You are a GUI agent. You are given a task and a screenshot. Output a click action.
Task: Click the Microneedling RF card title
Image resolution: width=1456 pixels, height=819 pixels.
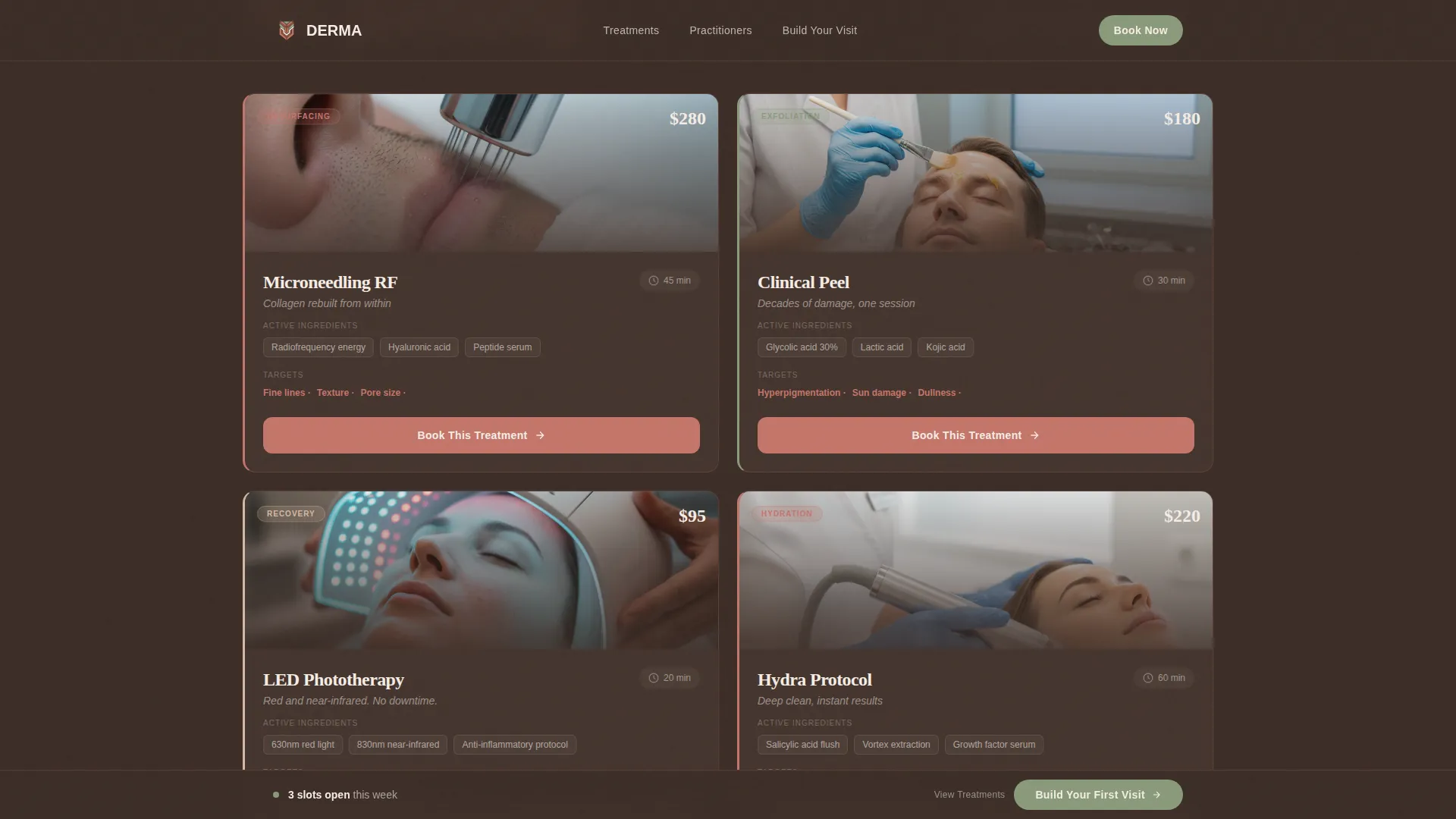tap(330, 282)
